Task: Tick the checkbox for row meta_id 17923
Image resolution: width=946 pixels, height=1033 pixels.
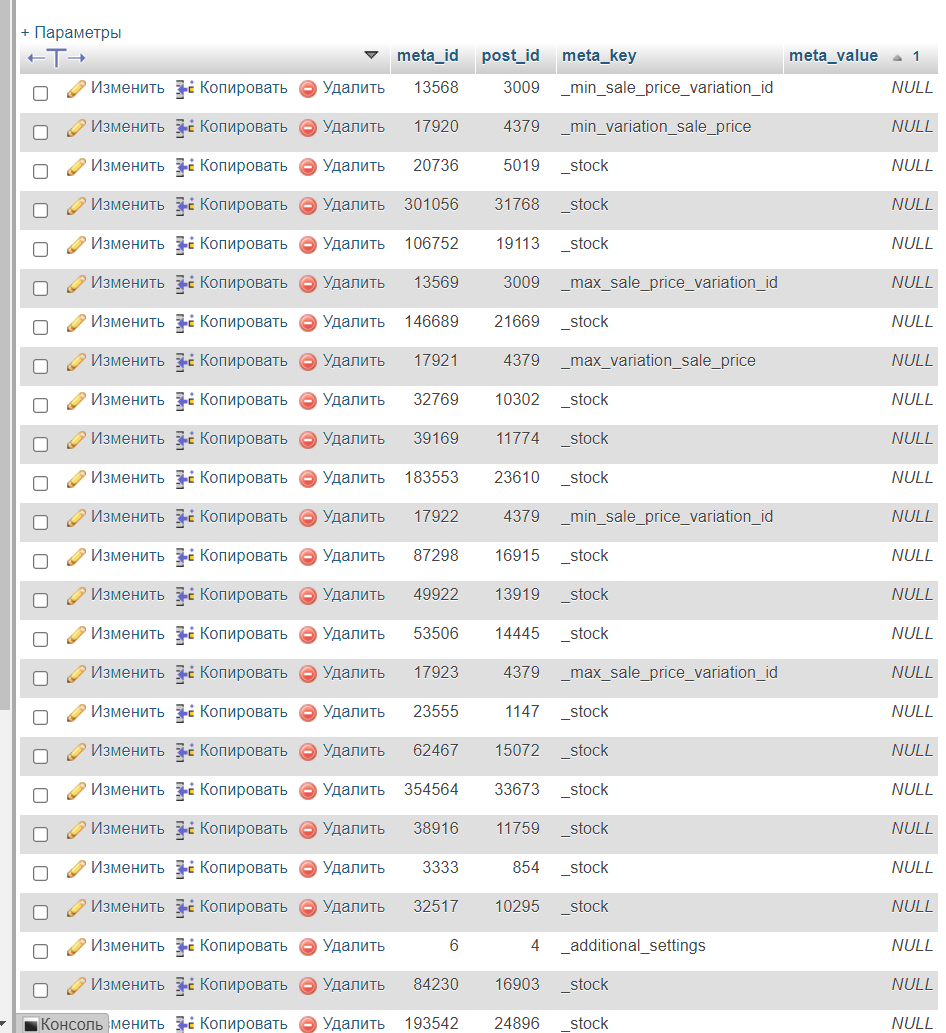Action: pos(41,679)
